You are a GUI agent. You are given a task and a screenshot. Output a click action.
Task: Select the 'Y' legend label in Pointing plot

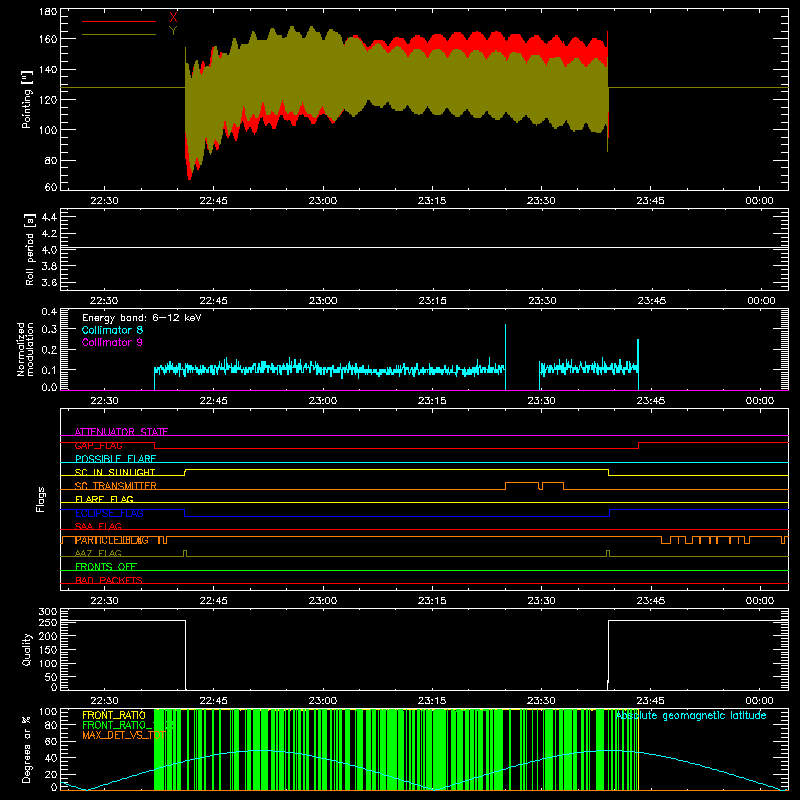pyautogui.click(x=173, y=31)
